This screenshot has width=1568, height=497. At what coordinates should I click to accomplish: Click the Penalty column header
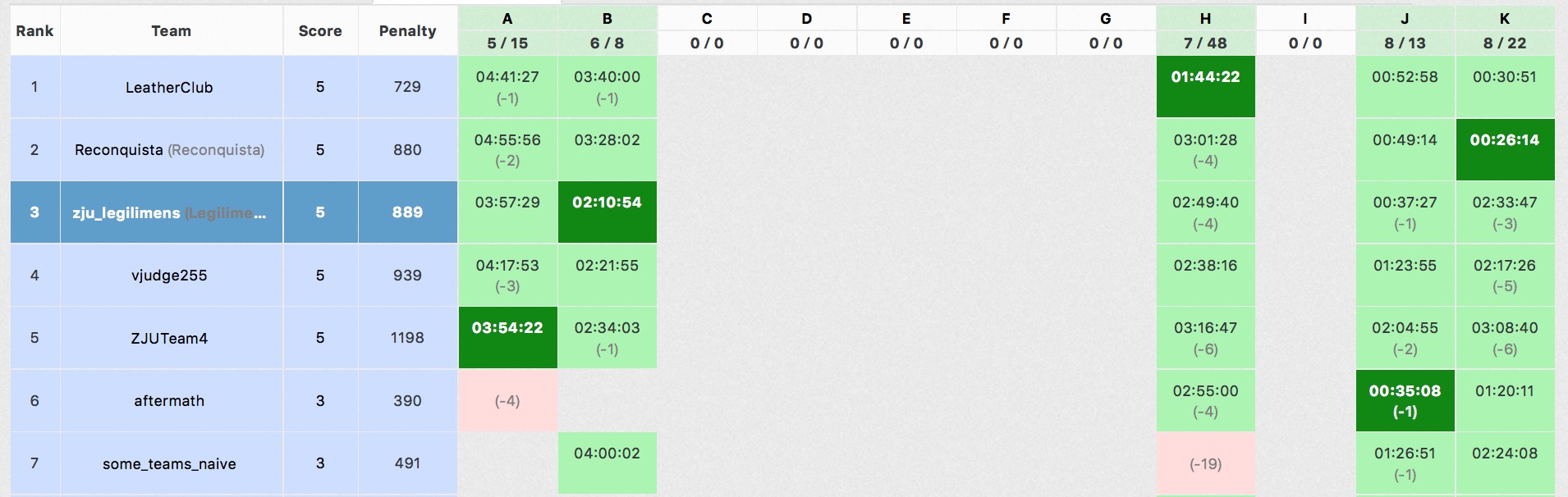tap(407, 31)
